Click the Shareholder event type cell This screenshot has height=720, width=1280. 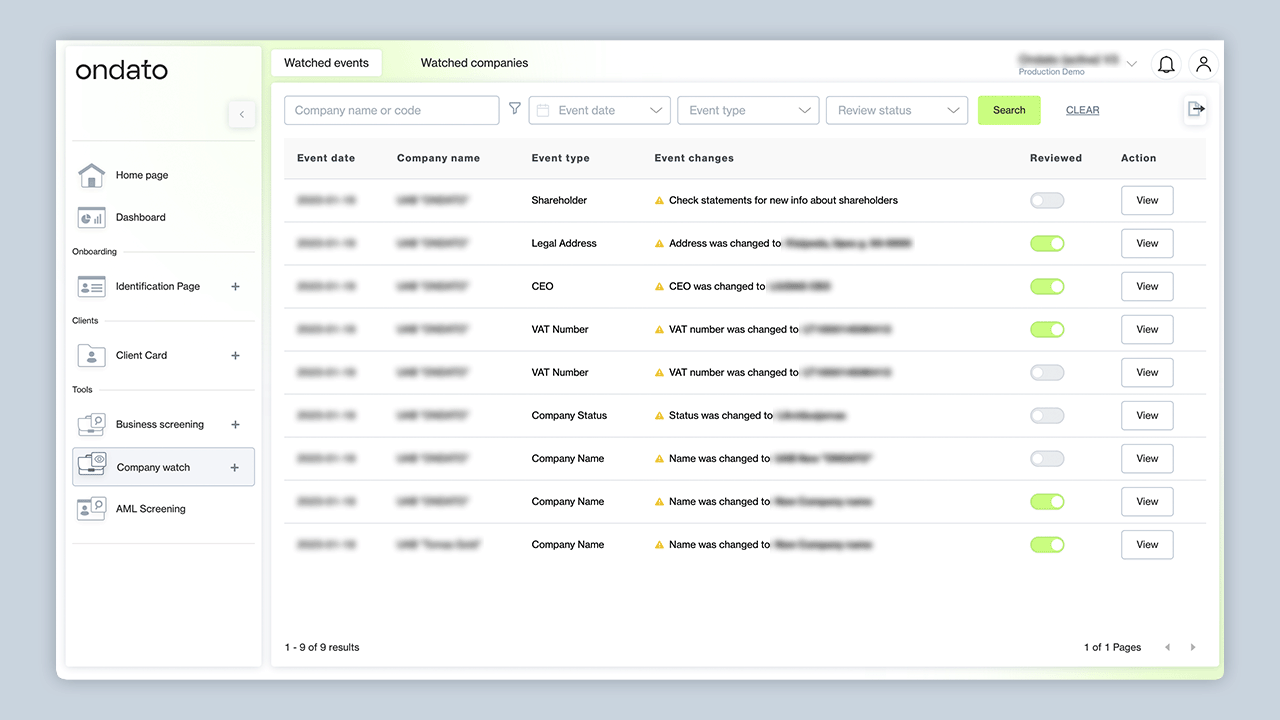coord(559,200)
